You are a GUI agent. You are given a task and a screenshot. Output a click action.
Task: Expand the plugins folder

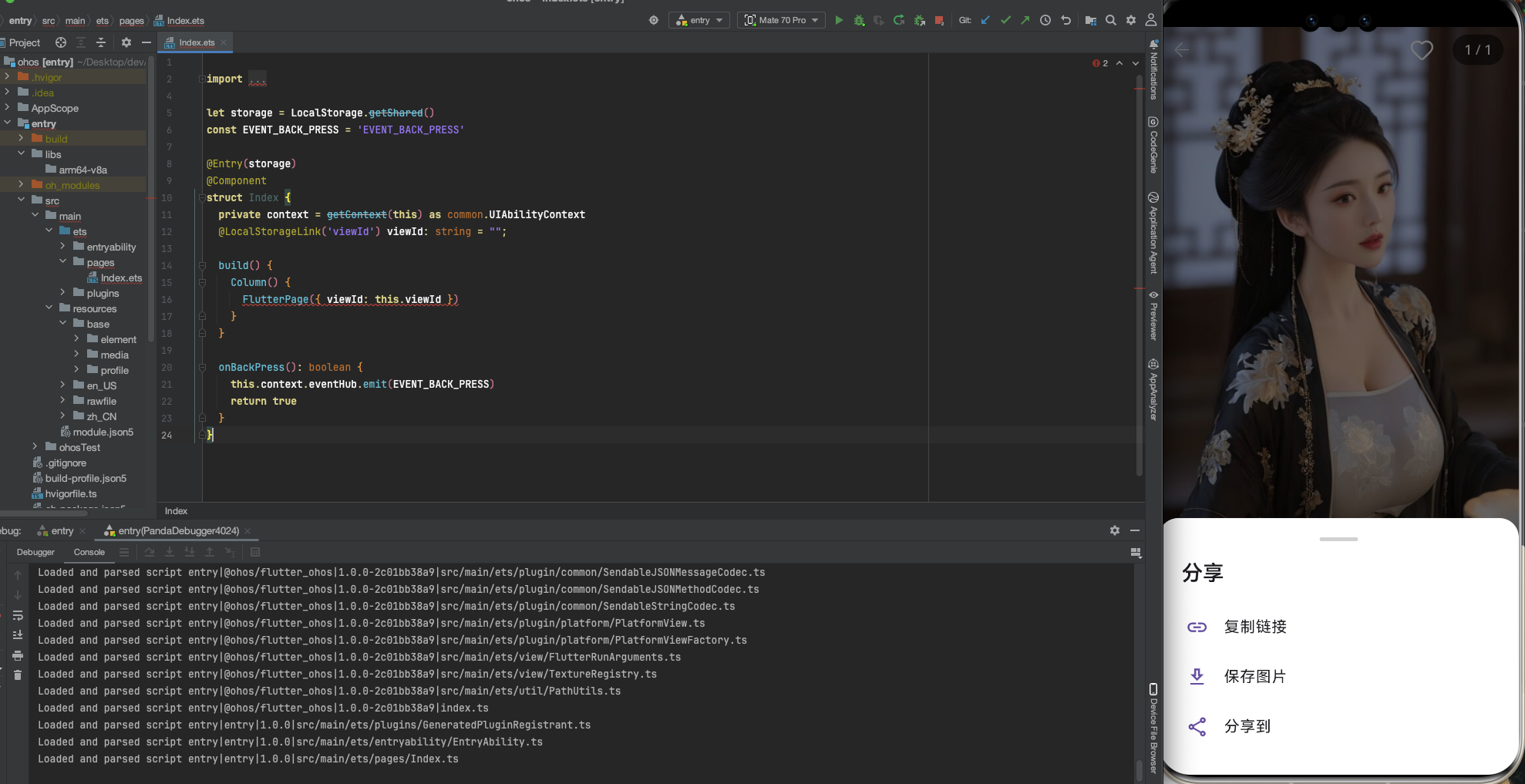pyautogui.click(x=62, y=293)
